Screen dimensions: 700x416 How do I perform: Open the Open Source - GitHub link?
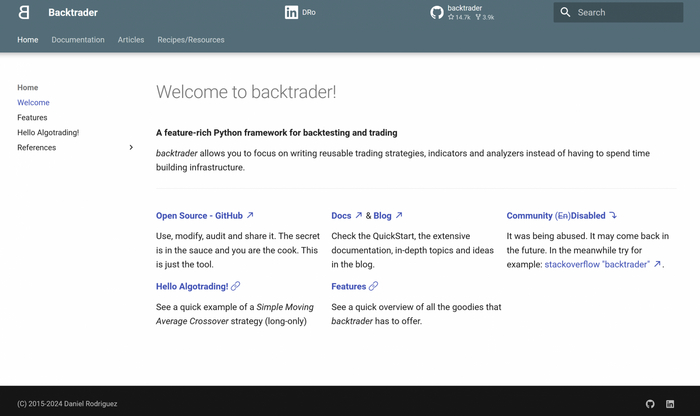point(199,215)
